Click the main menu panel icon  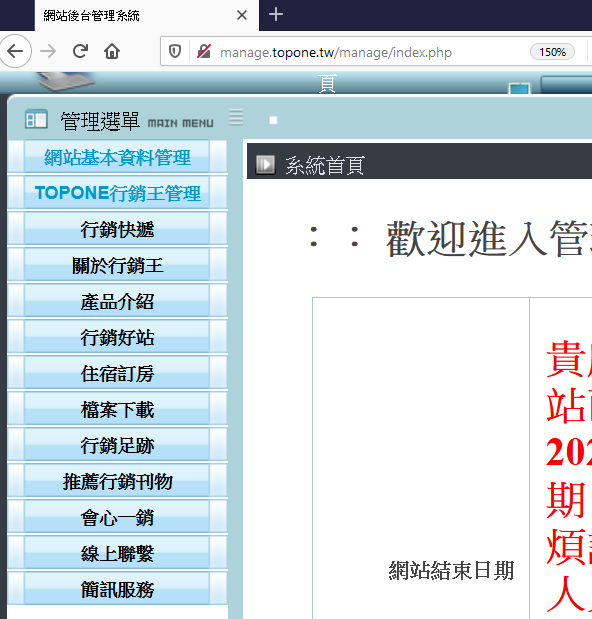click(36, 119)
